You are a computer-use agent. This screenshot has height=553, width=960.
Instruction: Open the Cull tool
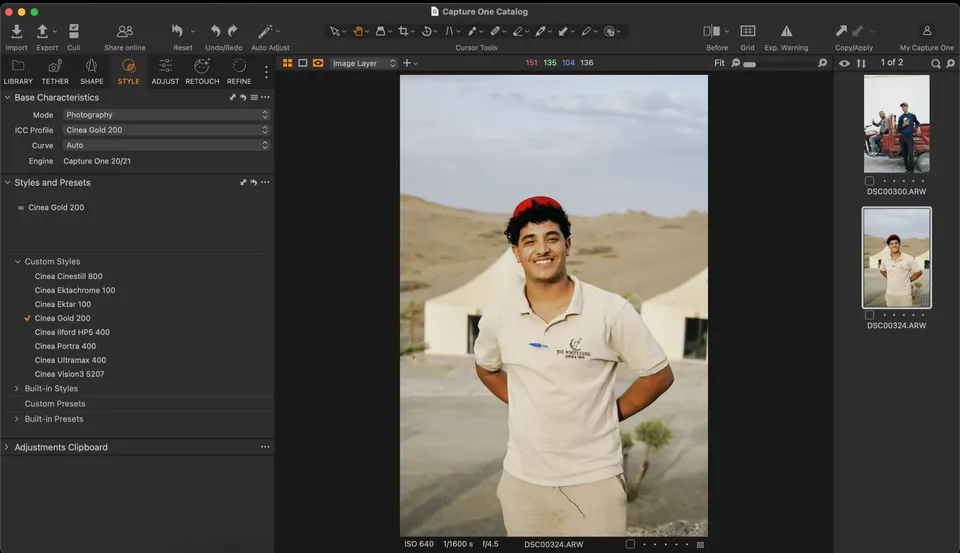(73, 31)
